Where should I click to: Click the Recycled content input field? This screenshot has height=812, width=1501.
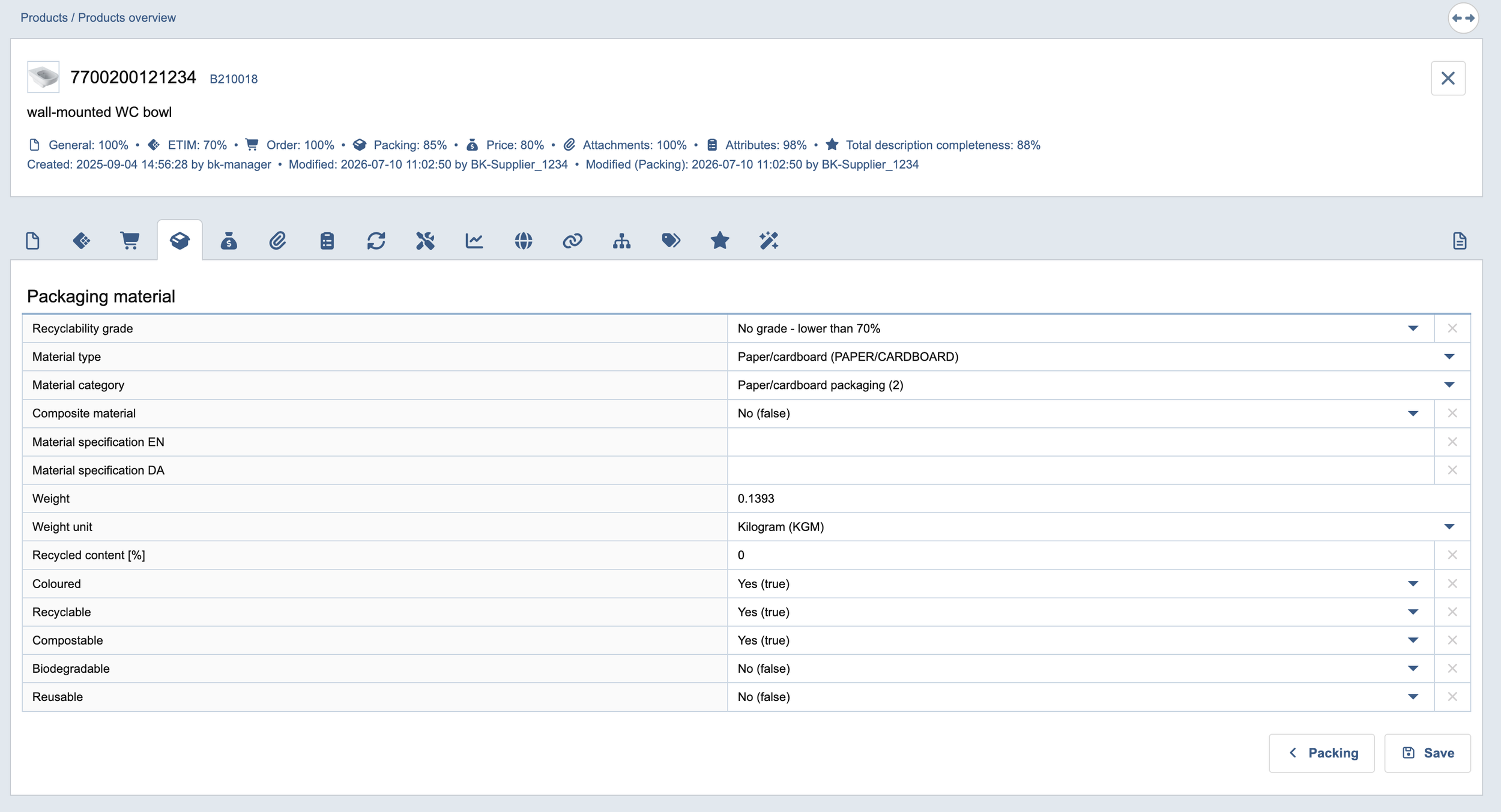coord(1081,555)
